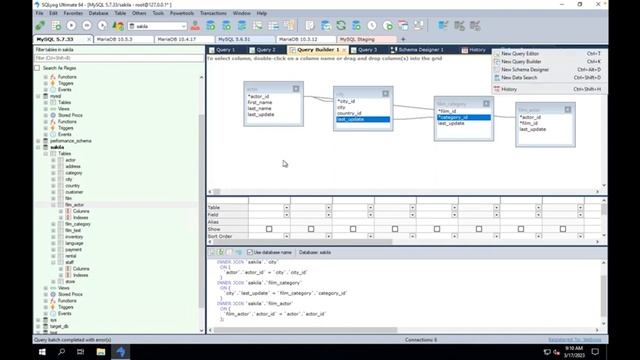
Task: Open Task View from taskbar
Action: (x=80, y=351)
